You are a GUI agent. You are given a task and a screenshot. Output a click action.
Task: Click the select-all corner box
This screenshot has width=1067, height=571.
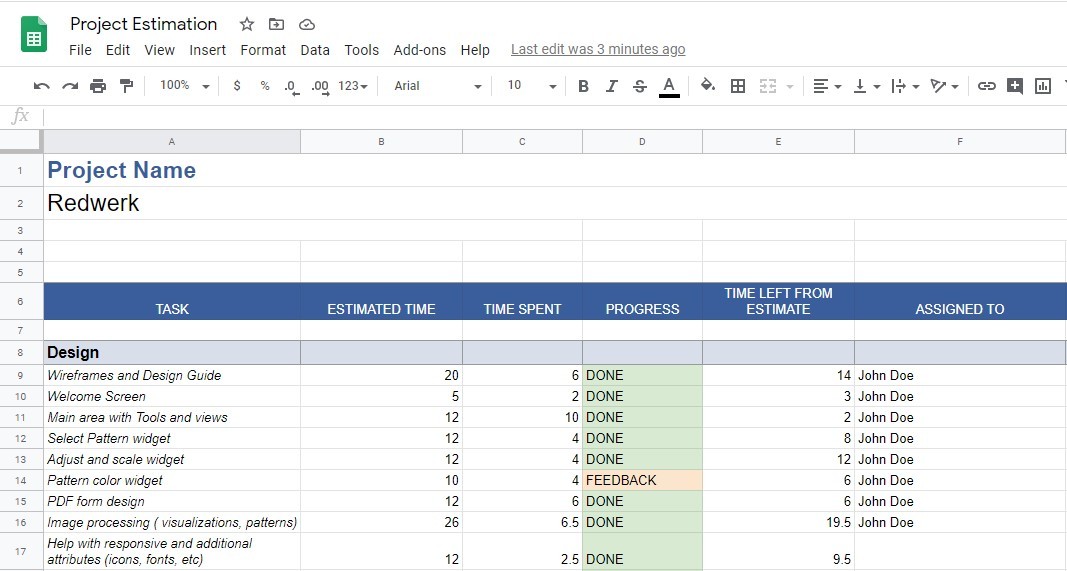[x=20, y=142]
